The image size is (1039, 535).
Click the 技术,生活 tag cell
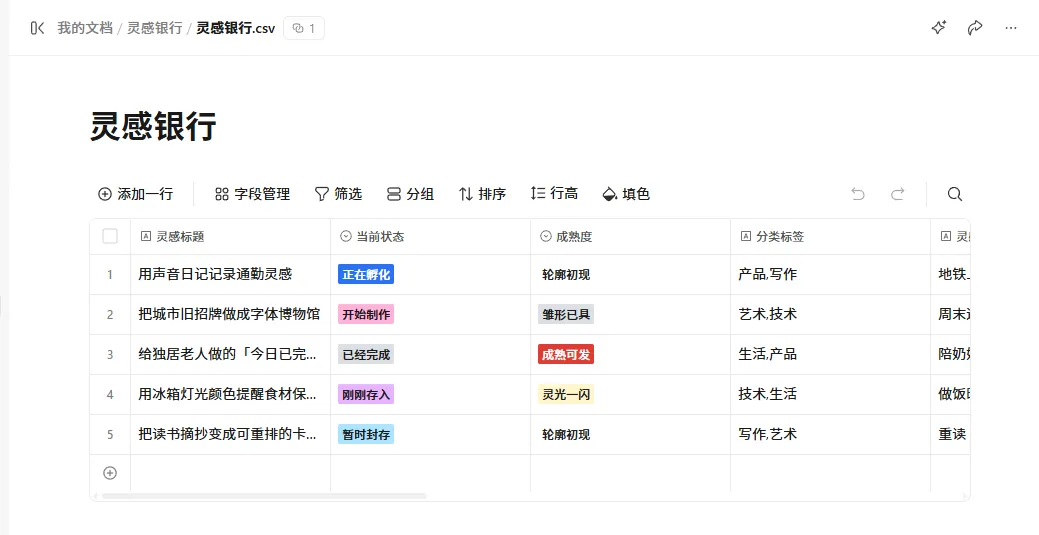(831, 394)
